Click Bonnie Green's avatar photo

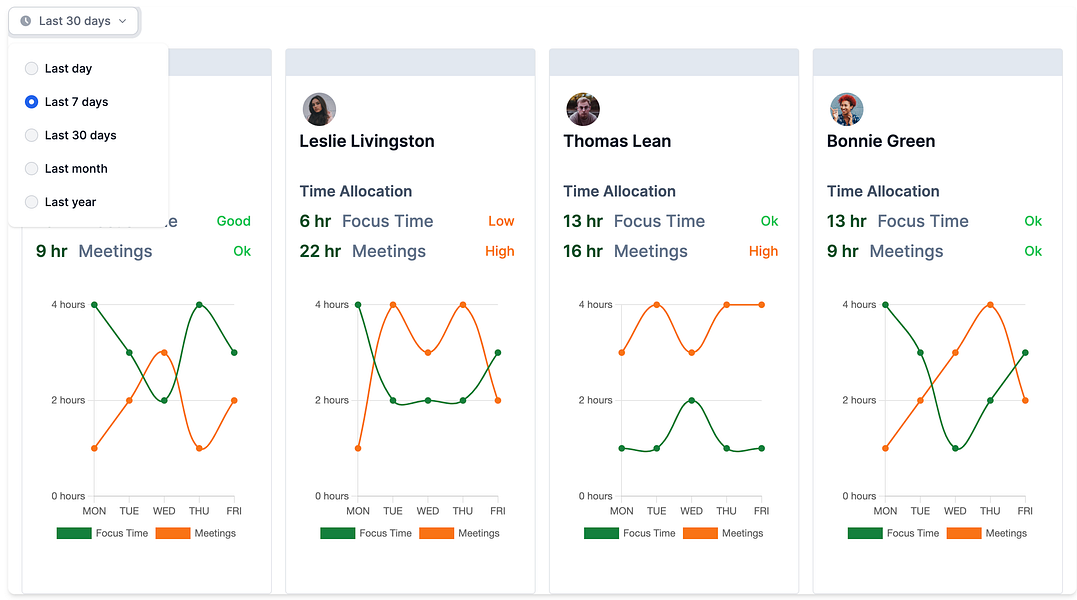[x=847, y=109]
